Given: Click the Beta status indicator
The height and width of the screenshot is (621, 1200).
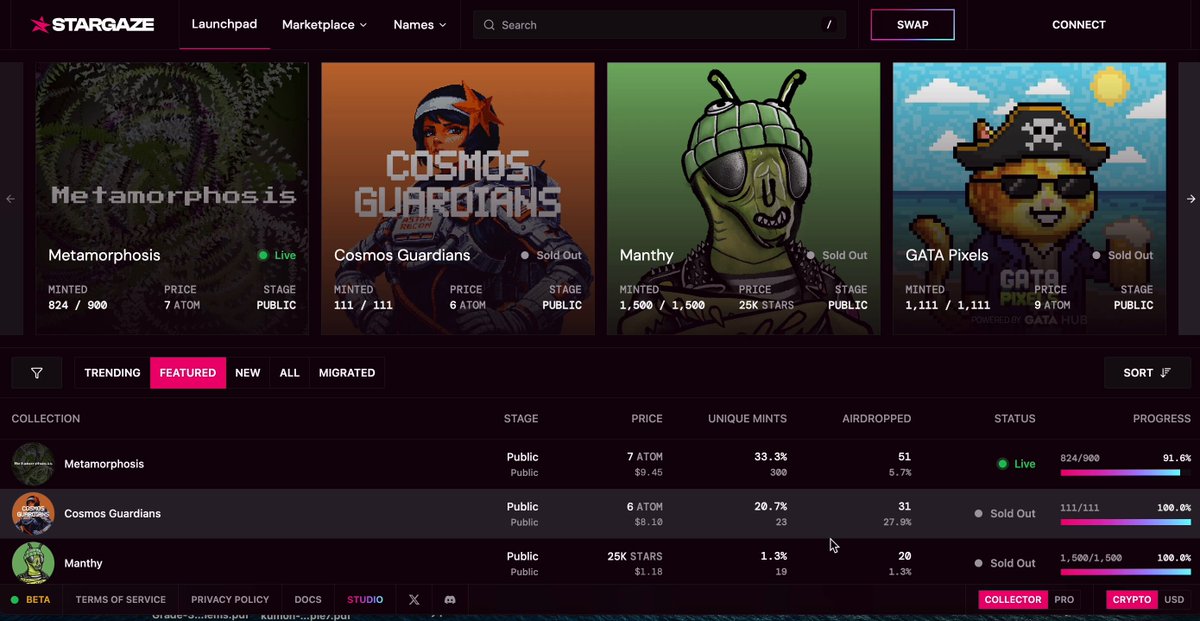Looking at the screenshot, I should click(30, 600).
